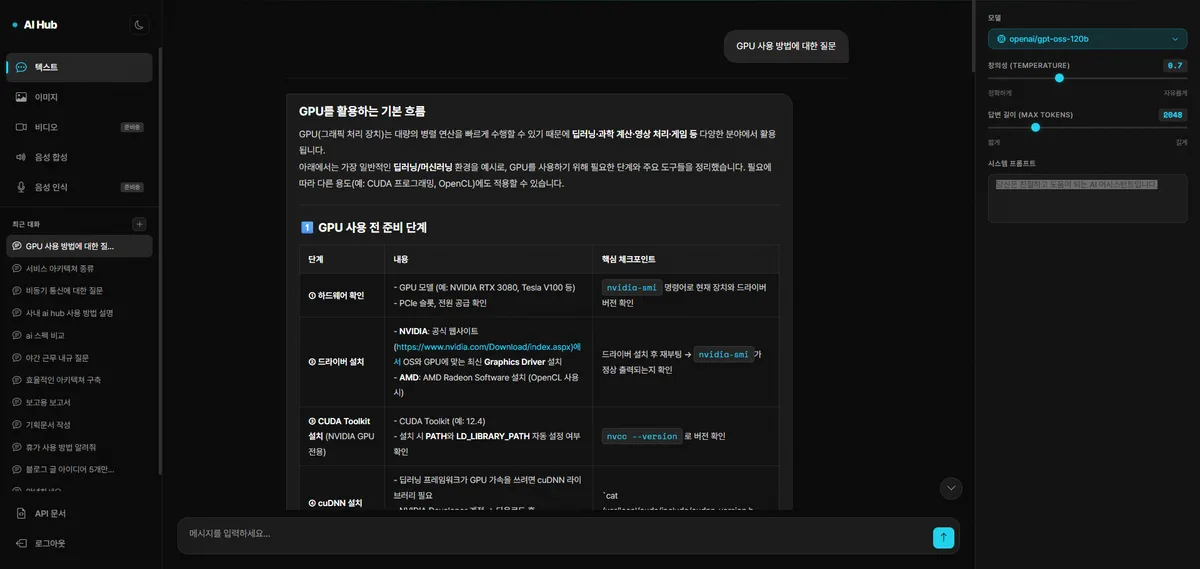Click the microphone icon beside 음성 인식
Image resolution: width=1200 pixels, height=569 pixels.
coord(21,187)
